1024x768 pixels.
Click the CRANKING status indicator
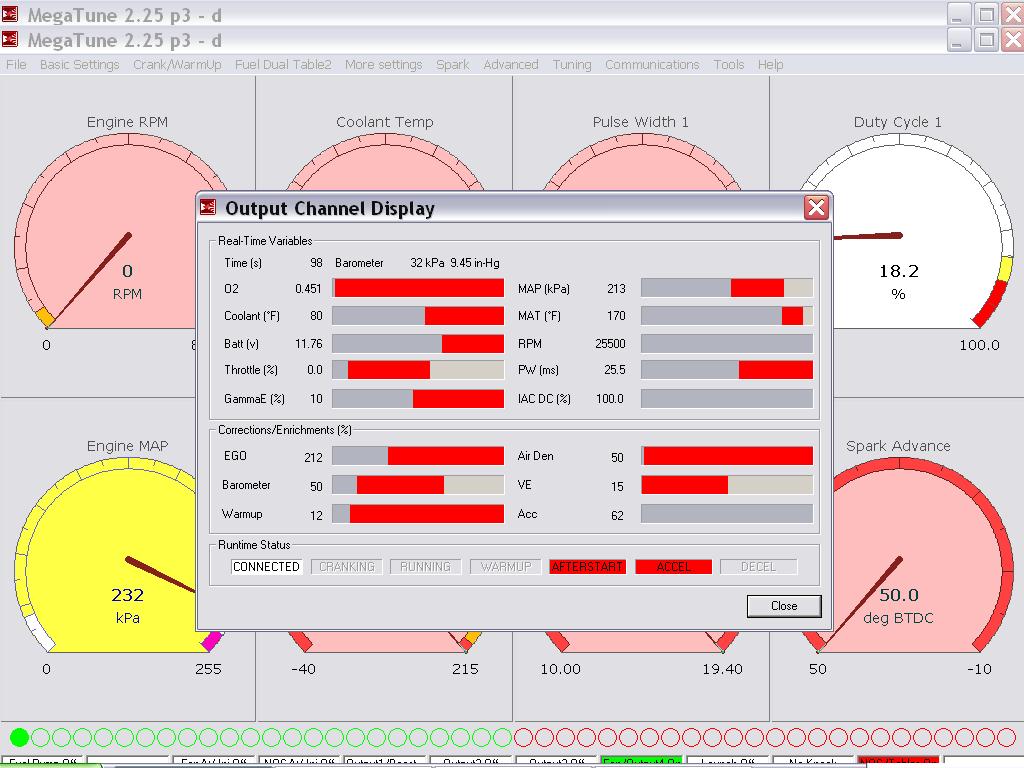(347, 567)
